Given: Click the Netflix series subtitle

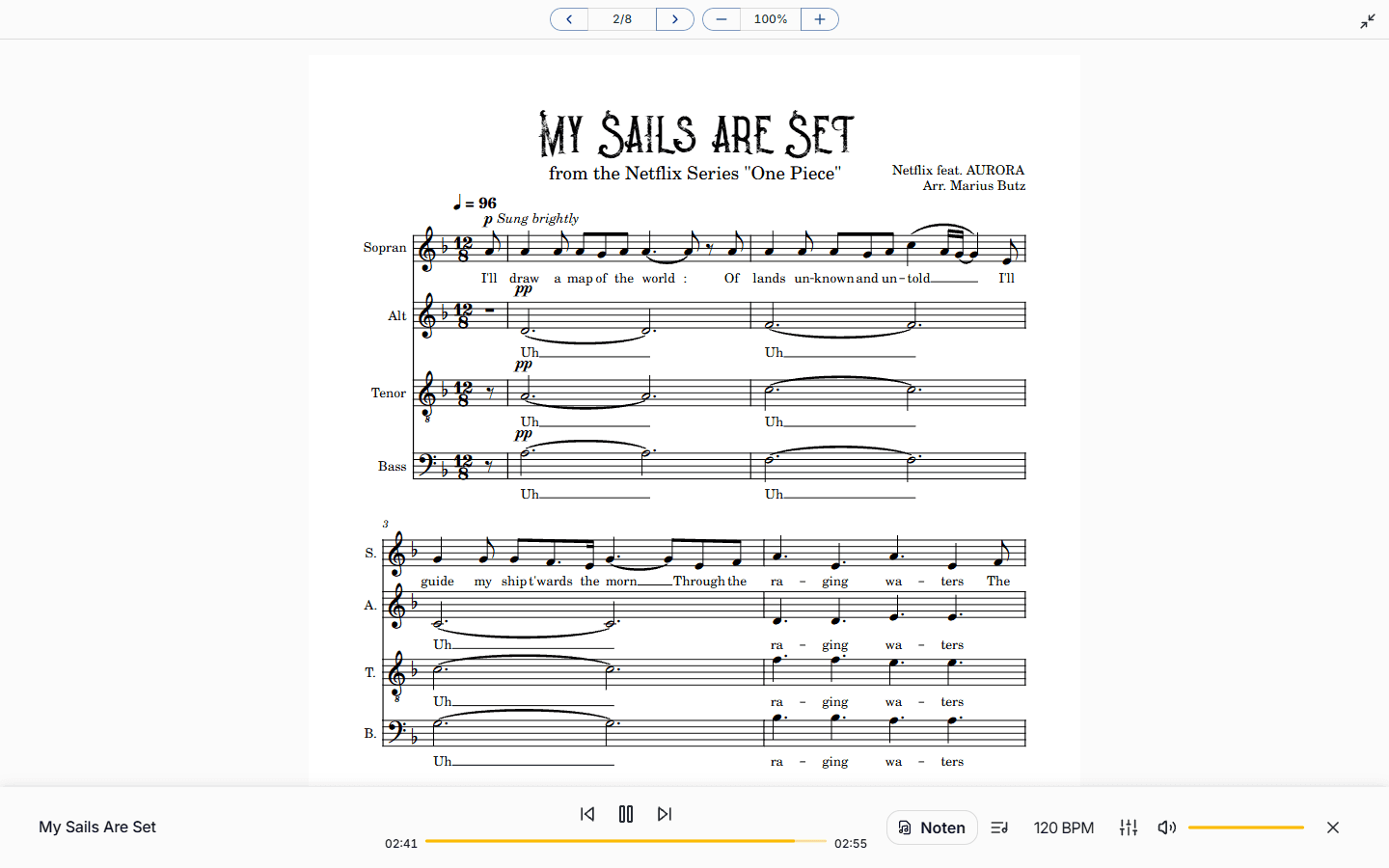Looking at the screenshot, I should click(x=694, y=174).
